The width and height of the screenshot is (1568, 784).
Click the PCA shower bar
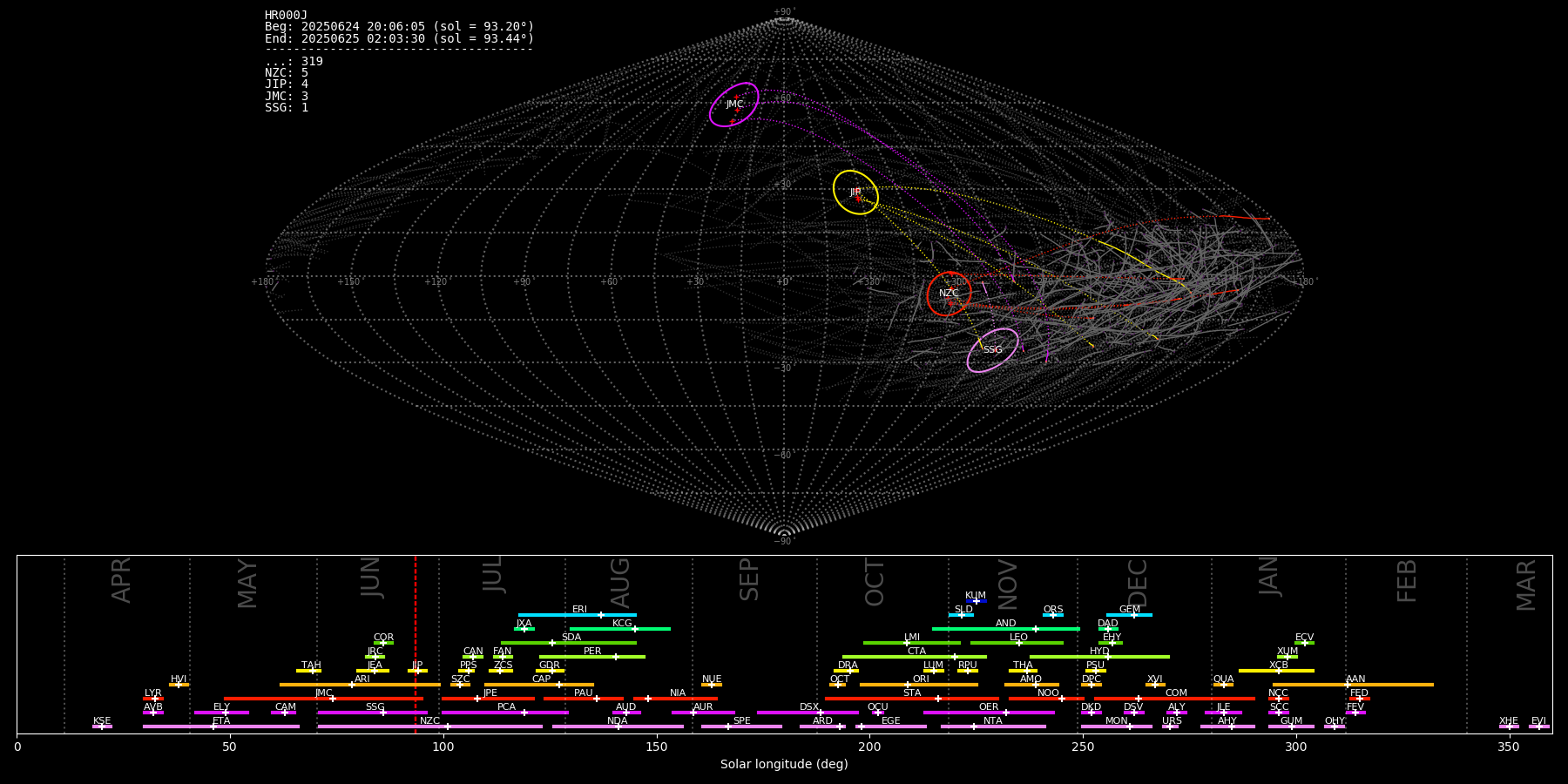tap(505, 713)
